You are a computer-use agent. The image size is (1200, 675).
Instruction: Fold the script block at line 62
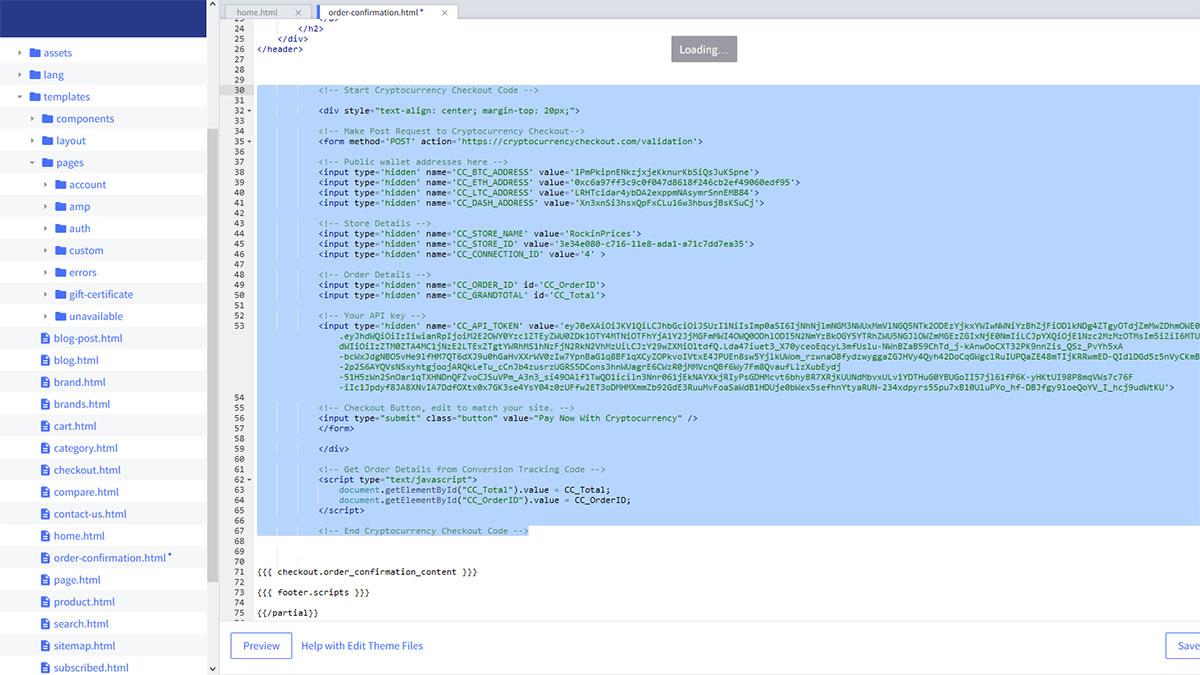(x=249, y=480)
